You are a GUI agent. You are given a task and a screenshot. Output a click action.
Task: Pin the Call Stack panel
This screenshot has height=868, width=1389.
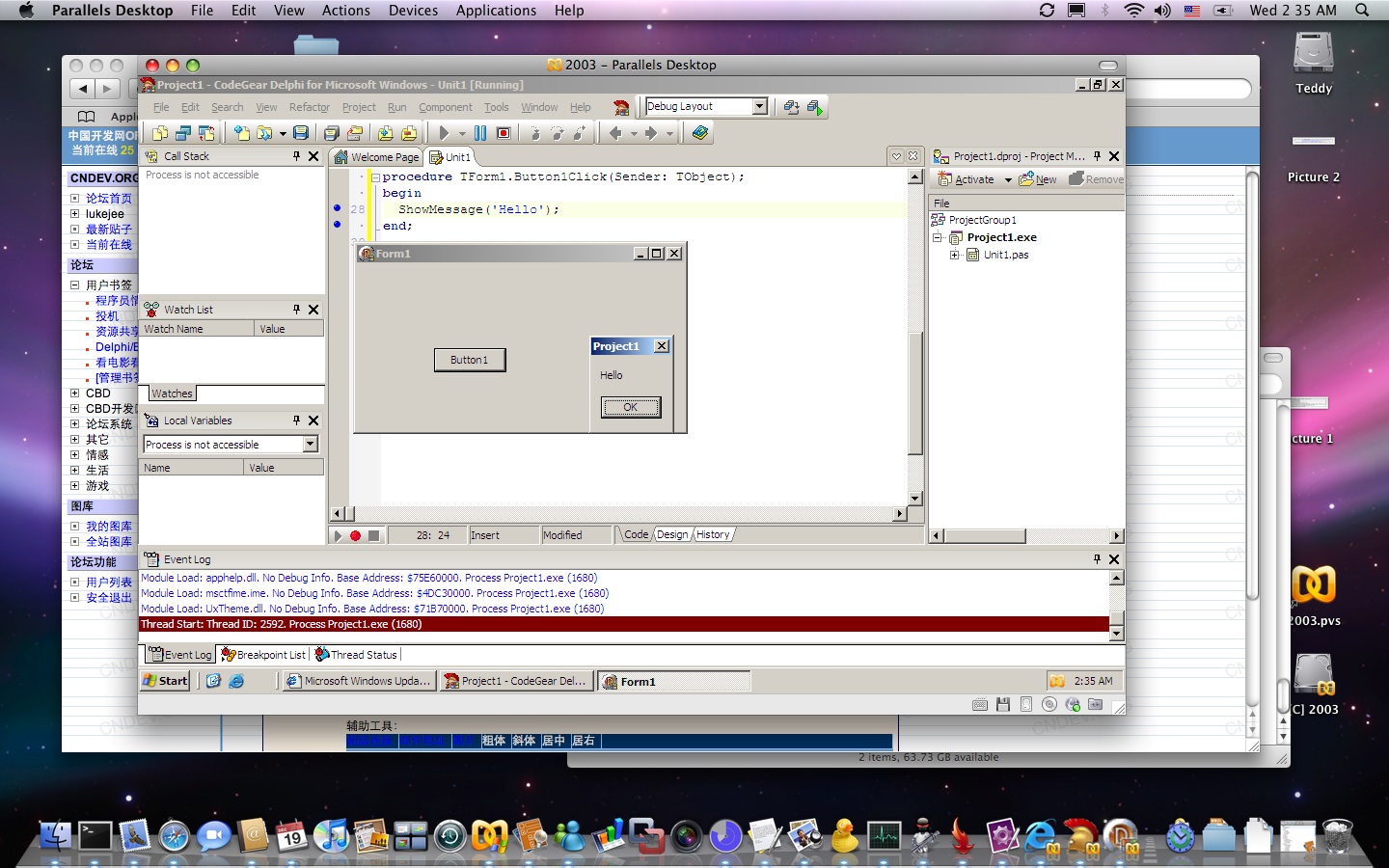(296, 156)
